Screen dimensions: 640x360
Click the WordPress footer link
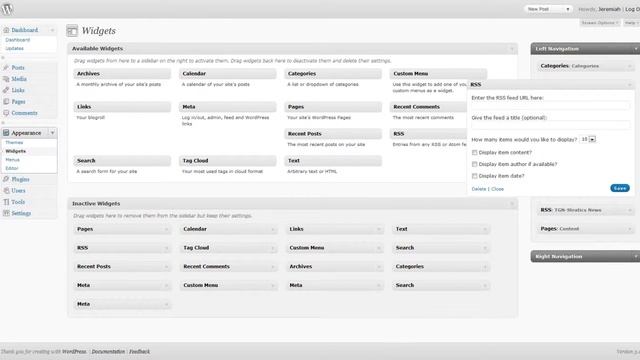(x=74, y=351)
